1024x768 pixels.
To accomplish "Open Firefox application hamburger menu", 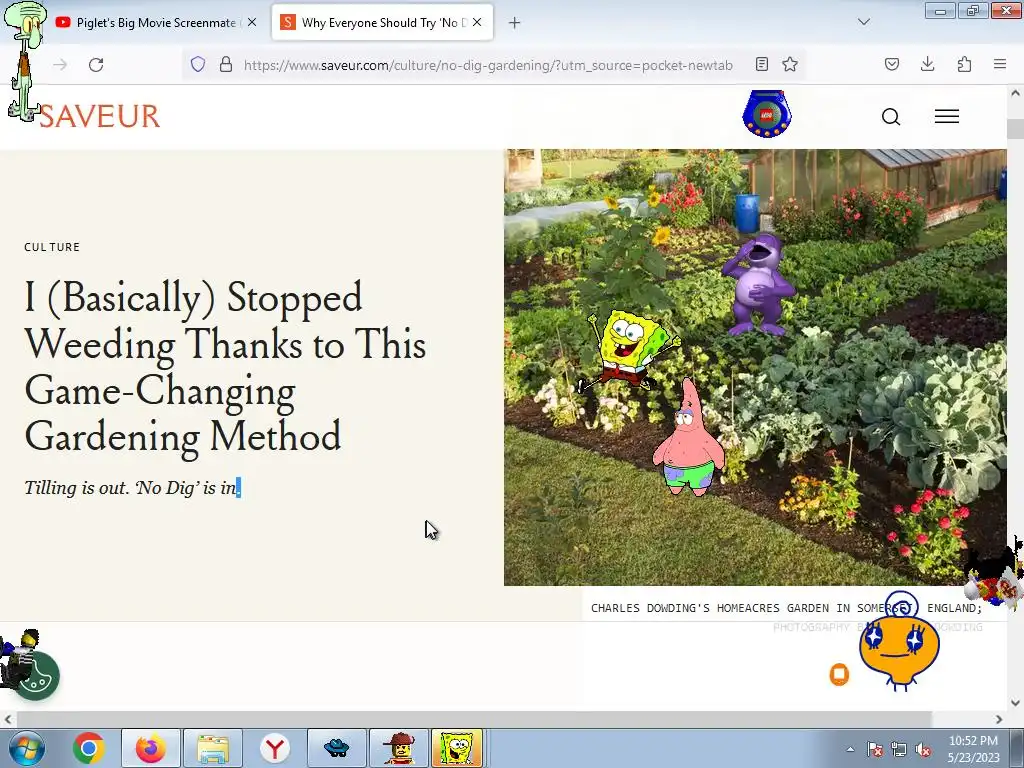I will point(999,64).
